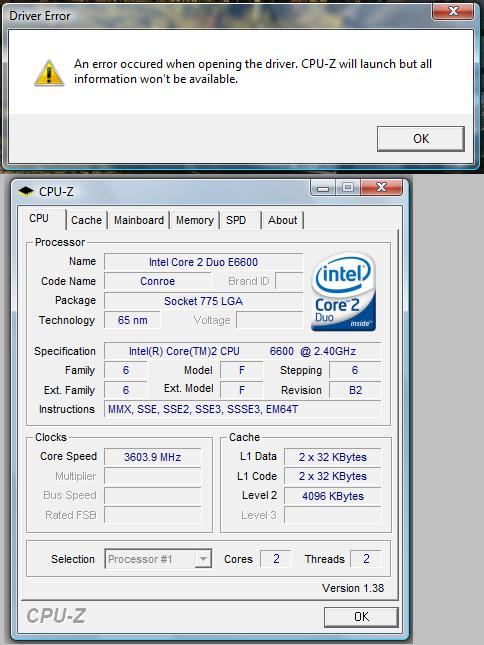This screenshot has width=484, height=645.
Task: Click the Ext. Model value 'F'
Action: pos(241,390)
